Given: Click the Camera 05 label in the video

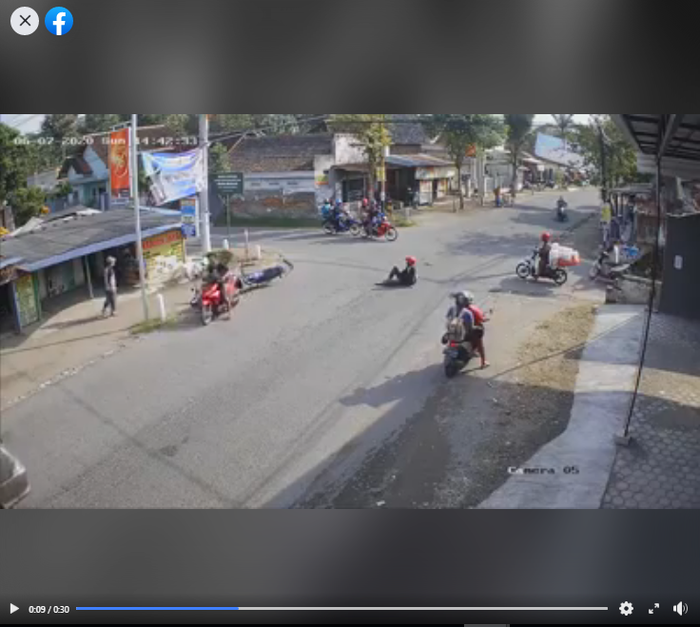Looking at the screenshot, I should coord(542,470).
